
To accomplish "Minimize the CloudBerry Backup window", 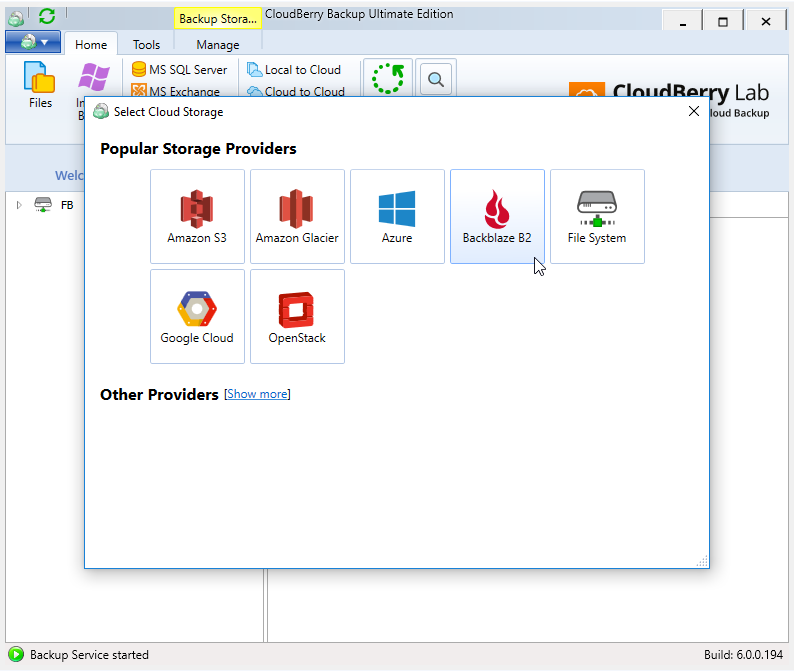I will [683, 21].
